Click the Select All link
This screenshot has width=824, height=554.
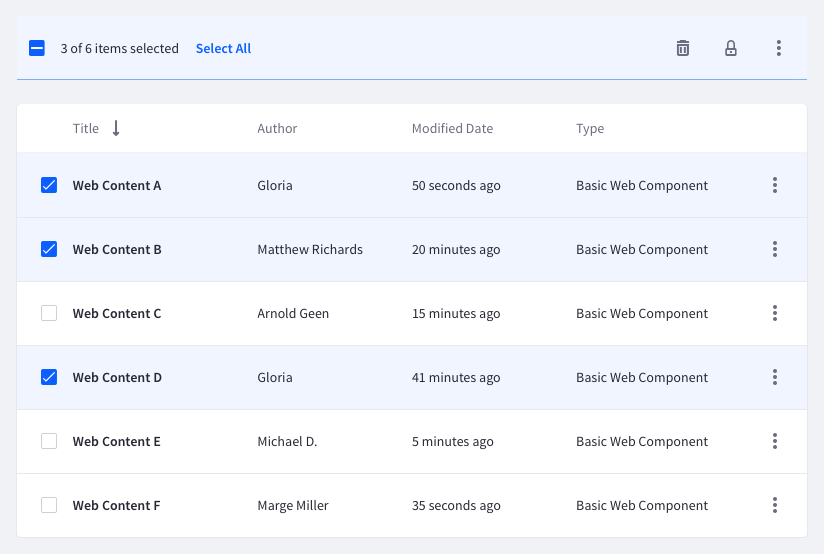(223, 48)
